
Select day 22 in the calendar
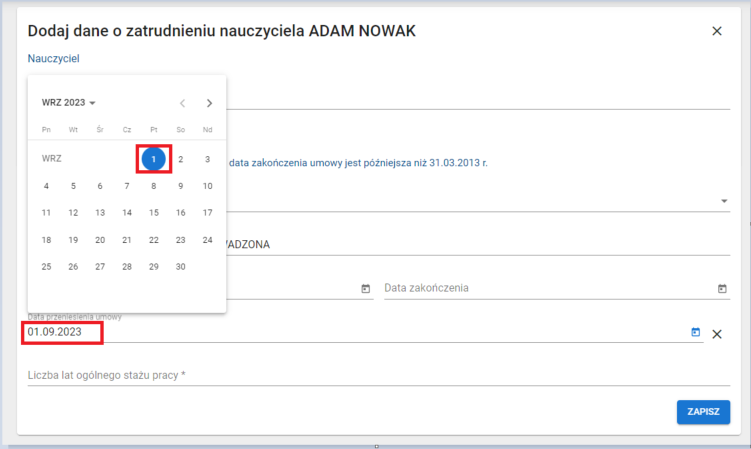(153, 240)
